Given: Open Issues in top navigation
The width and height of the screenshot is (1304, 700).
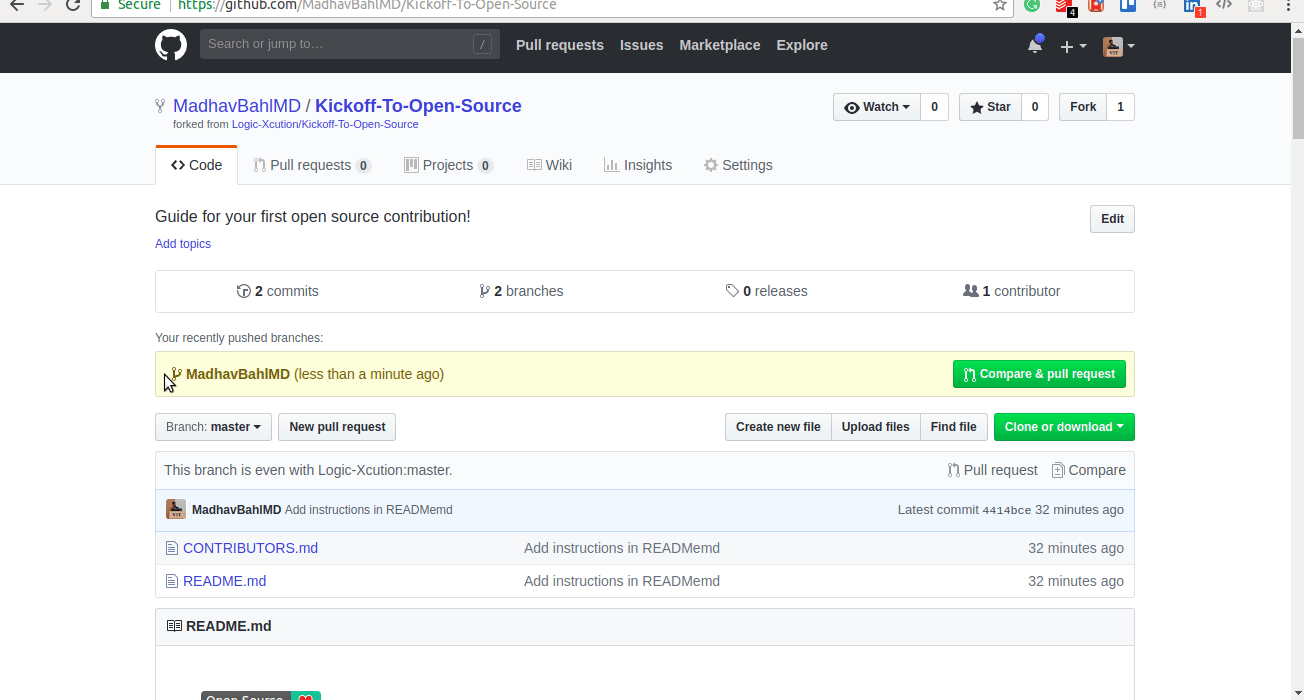Looking at the screenshot, I should point(641,45).
